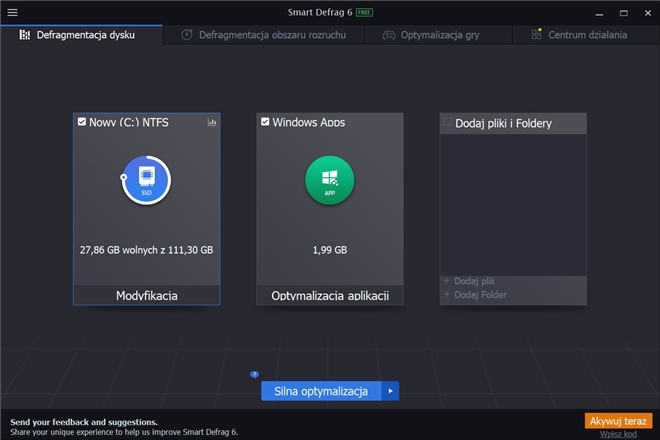Click the Aktywuj teraz button
Screen dimensions: 660x440
(618, 421)
